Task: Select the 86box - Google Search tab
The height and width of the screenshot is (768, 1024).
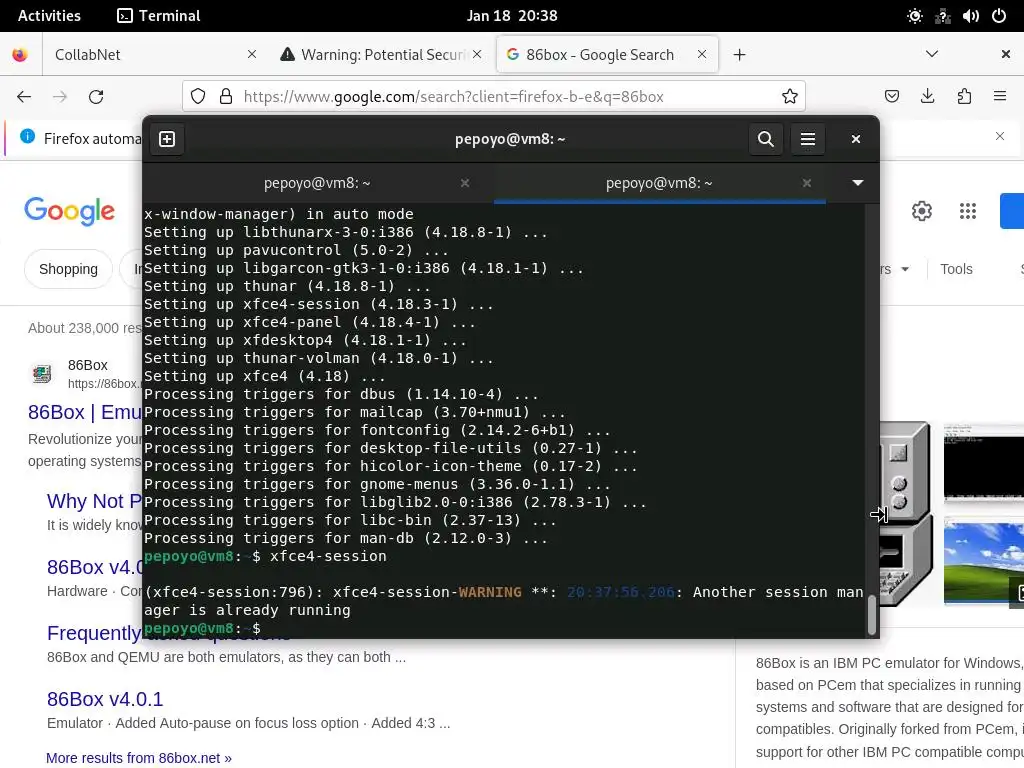Action: click(x=607, y=55)
